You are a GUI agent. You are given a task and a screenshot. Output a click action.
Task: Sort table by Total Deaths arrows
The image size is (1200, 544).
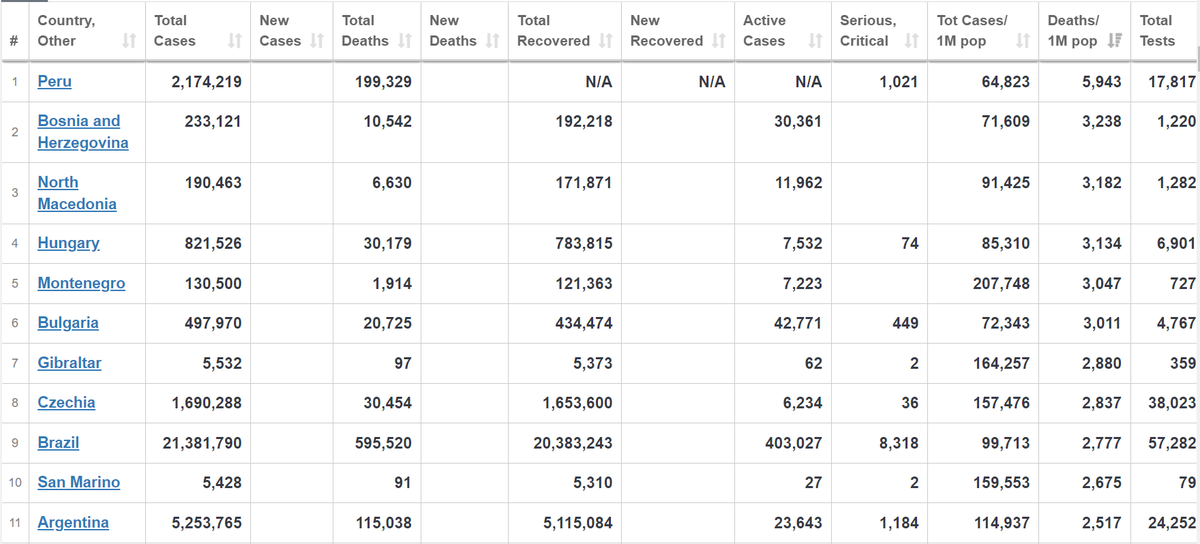click(405, 41)
